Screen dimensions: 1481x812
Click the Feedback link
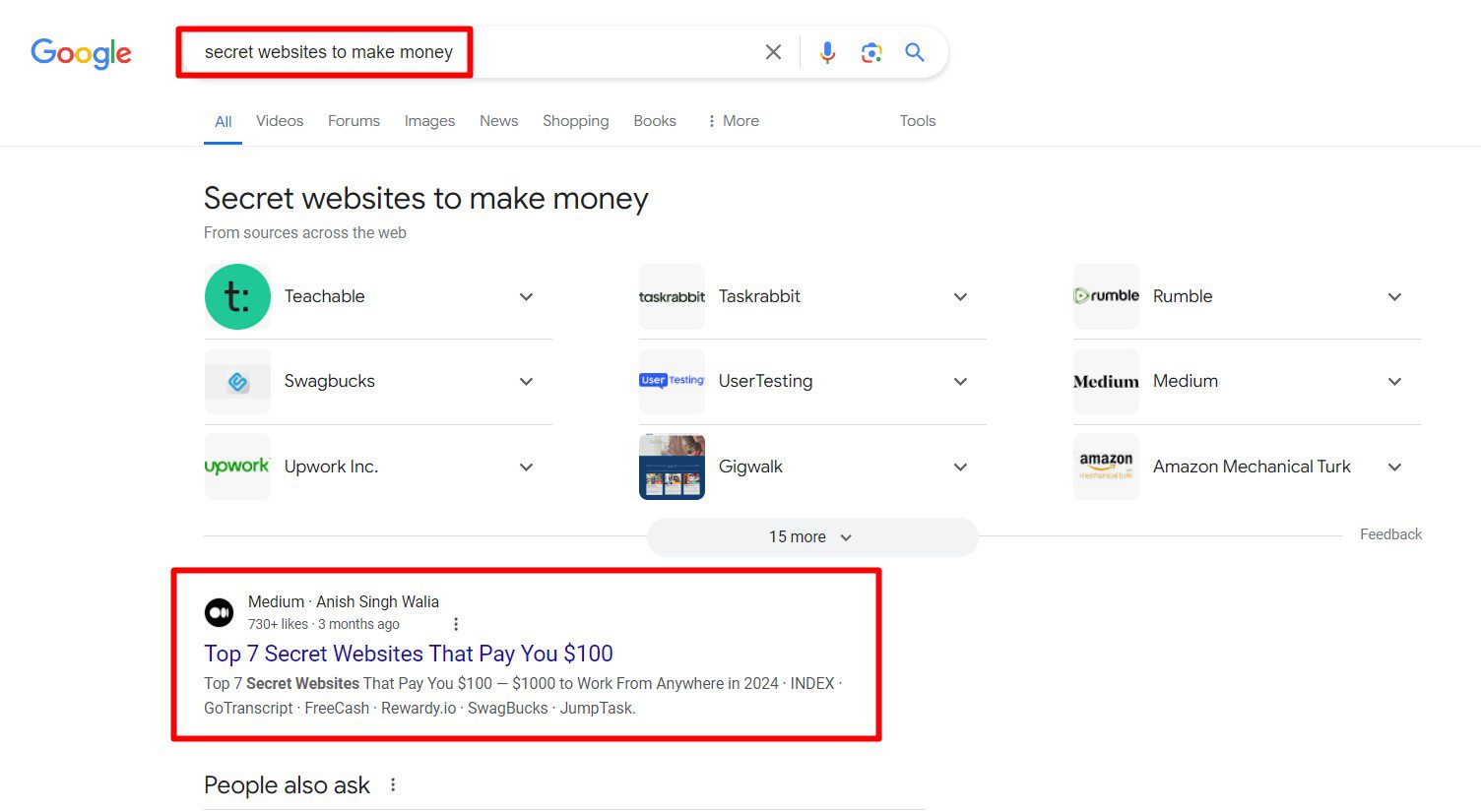pos(1390,534)
